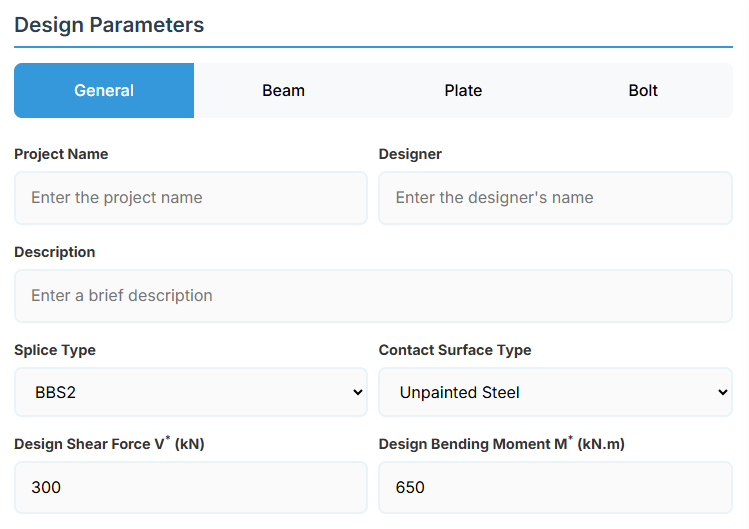Click the bending moment field containing 650
The image size is (749, 529).
click(x=555, y=488)
